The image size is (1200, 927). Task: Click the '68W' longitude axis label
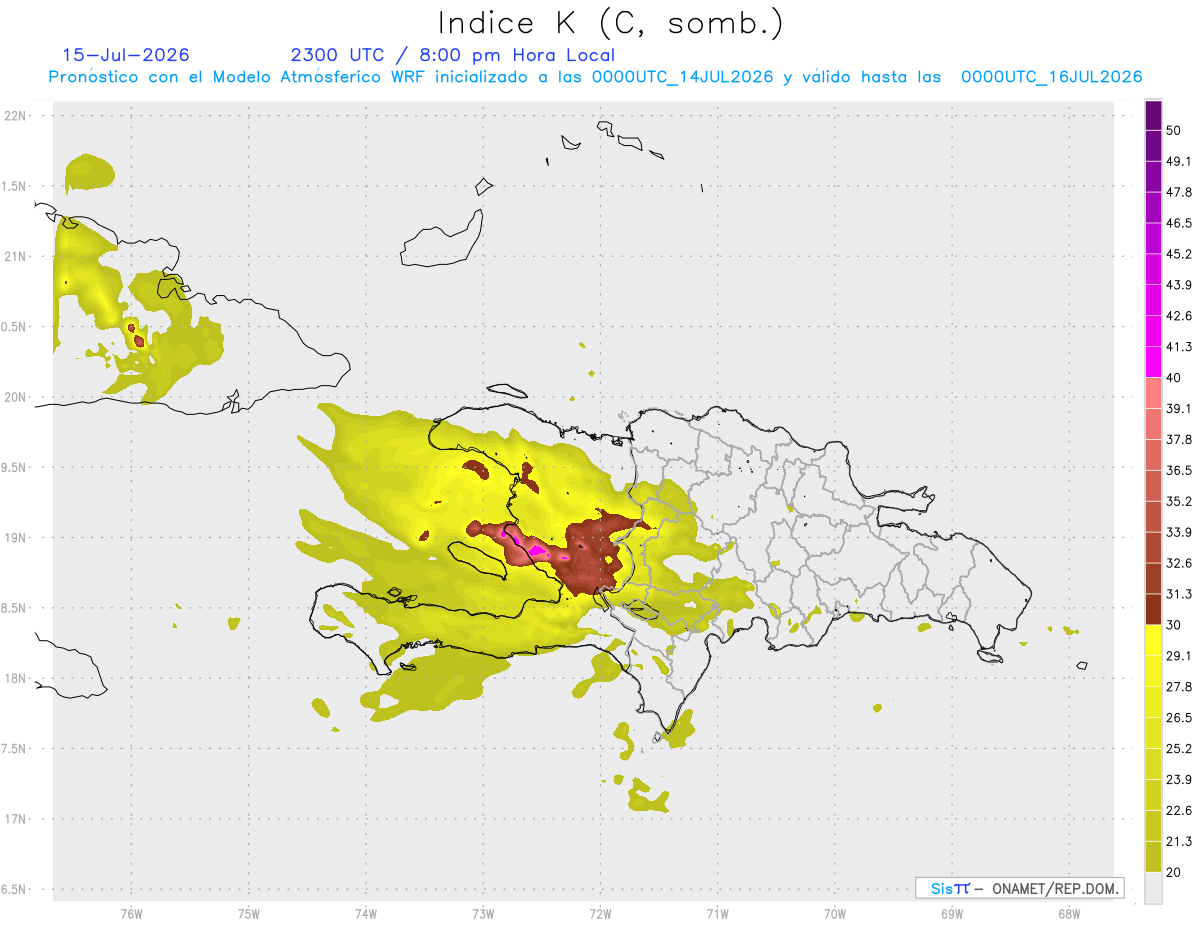(1069, 915)
